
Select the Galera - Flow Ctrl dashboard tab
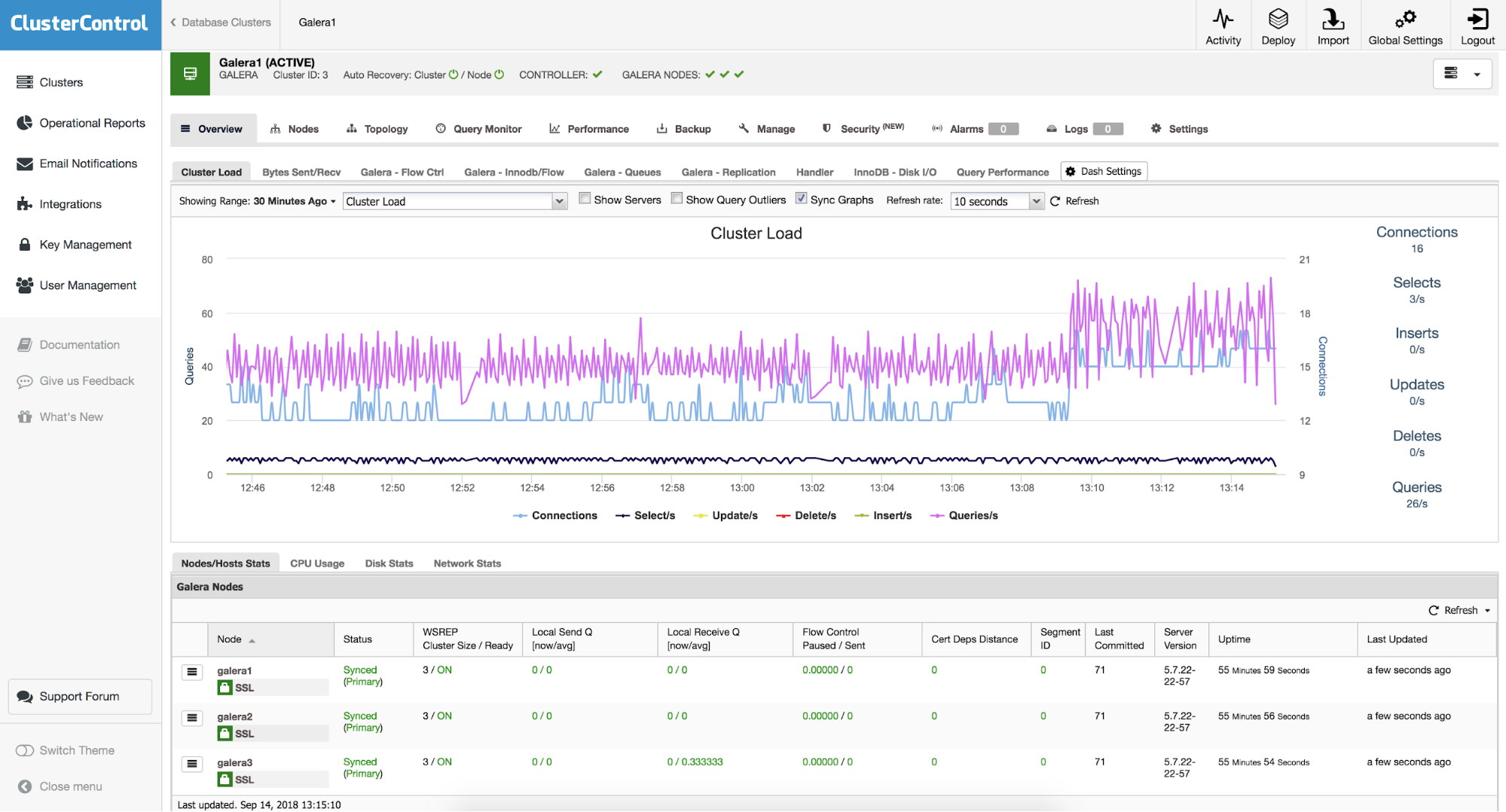point(402,172)
